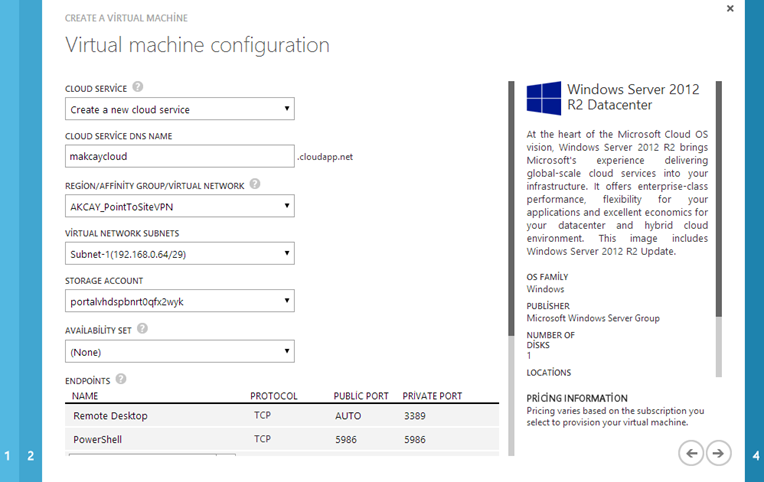Viewport: 764px width, 482px height.
Task: Click Windows Server 2012 R2 Datacenter title
Action: coord(633,97)
